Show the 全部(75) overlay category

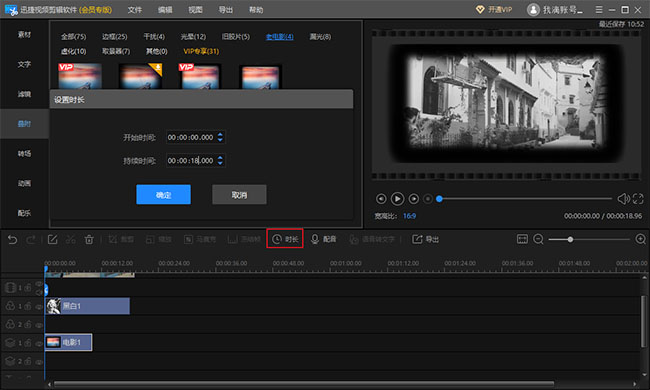tap(73, 37)
